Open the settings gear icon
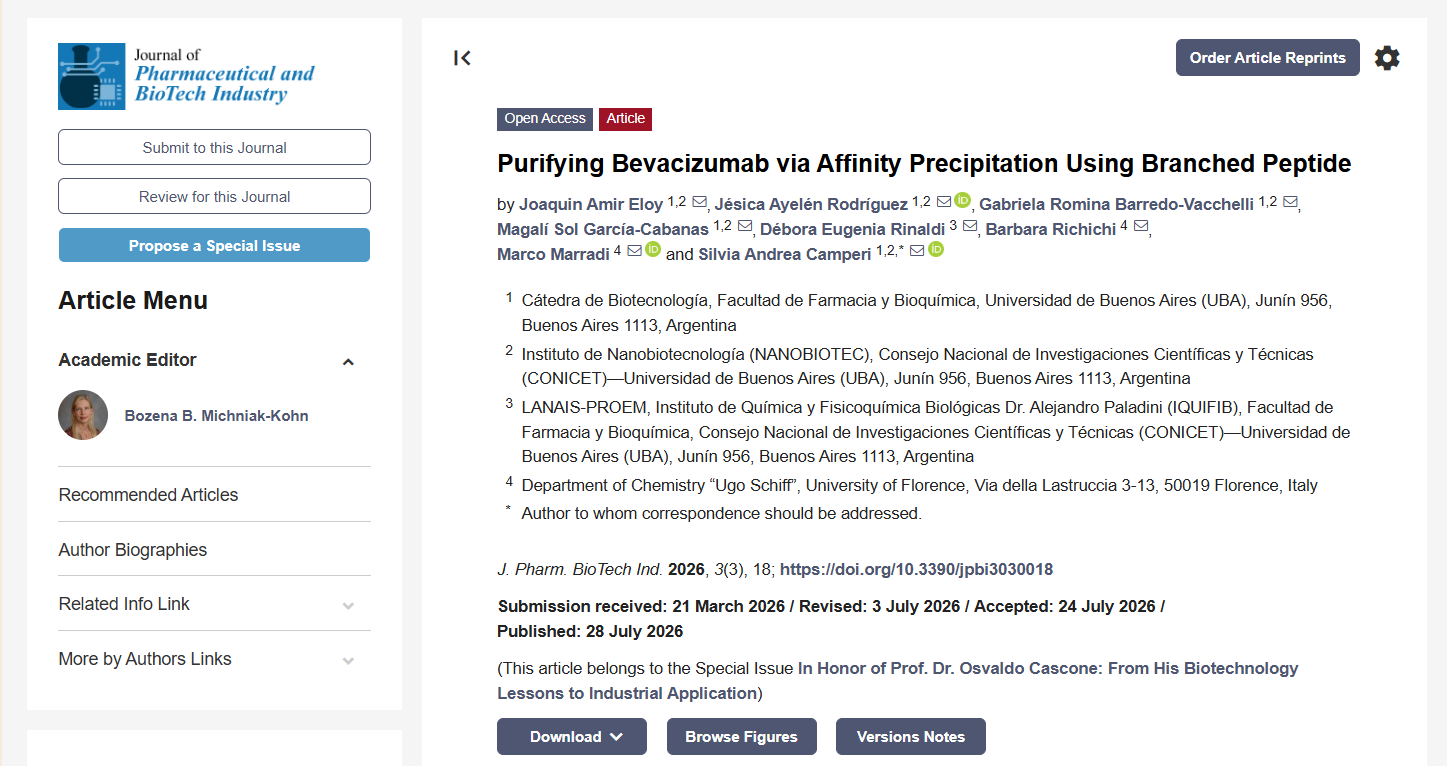 coord(1387,58)
